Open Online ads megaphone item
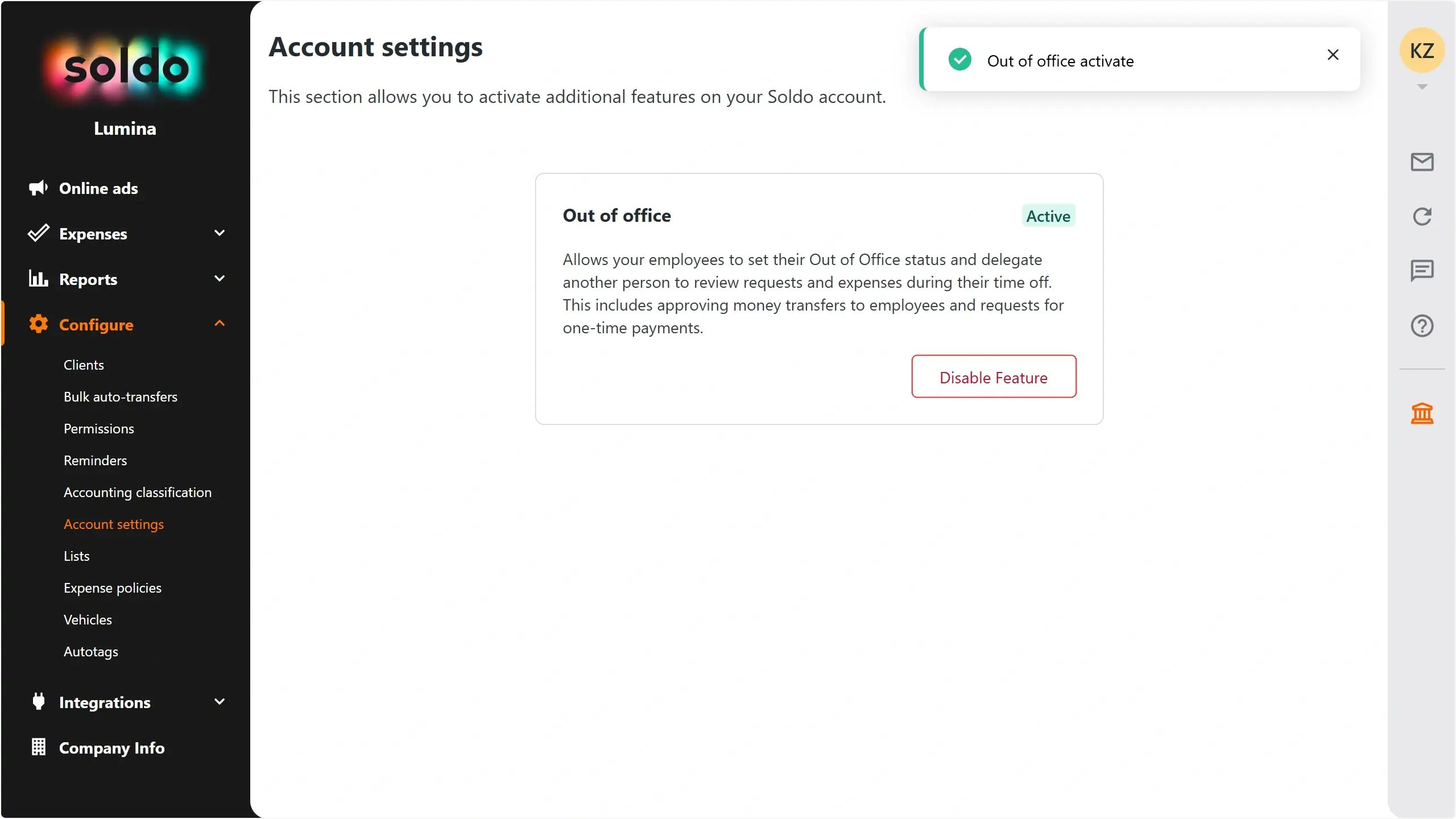 pyautogui.click(x=98, y=188)
